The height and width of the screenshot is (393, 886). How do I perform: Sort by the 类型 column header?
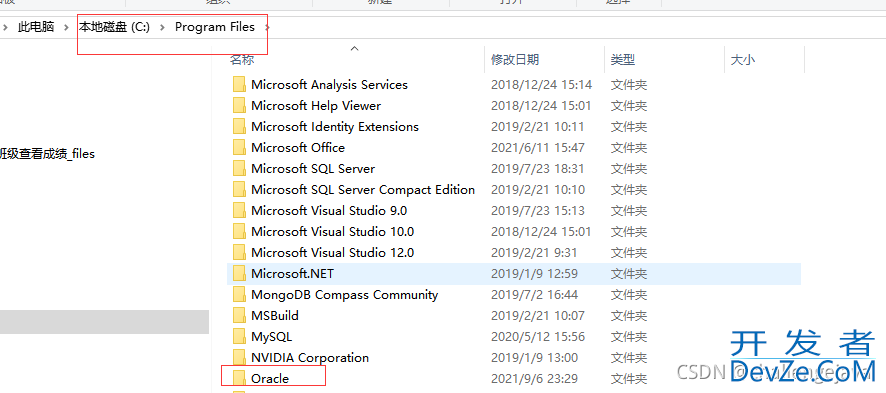click(623, 59)
